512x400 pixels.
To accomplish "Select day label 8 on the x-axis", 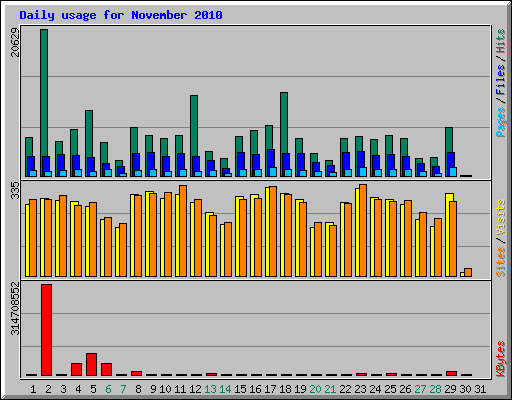I will [x=138, y=389].
